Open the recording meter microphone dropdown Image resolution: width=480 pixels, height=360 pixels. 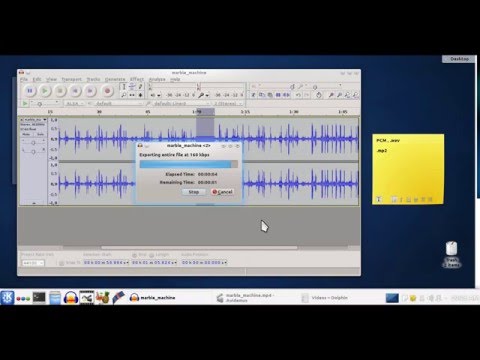(207, 95)
